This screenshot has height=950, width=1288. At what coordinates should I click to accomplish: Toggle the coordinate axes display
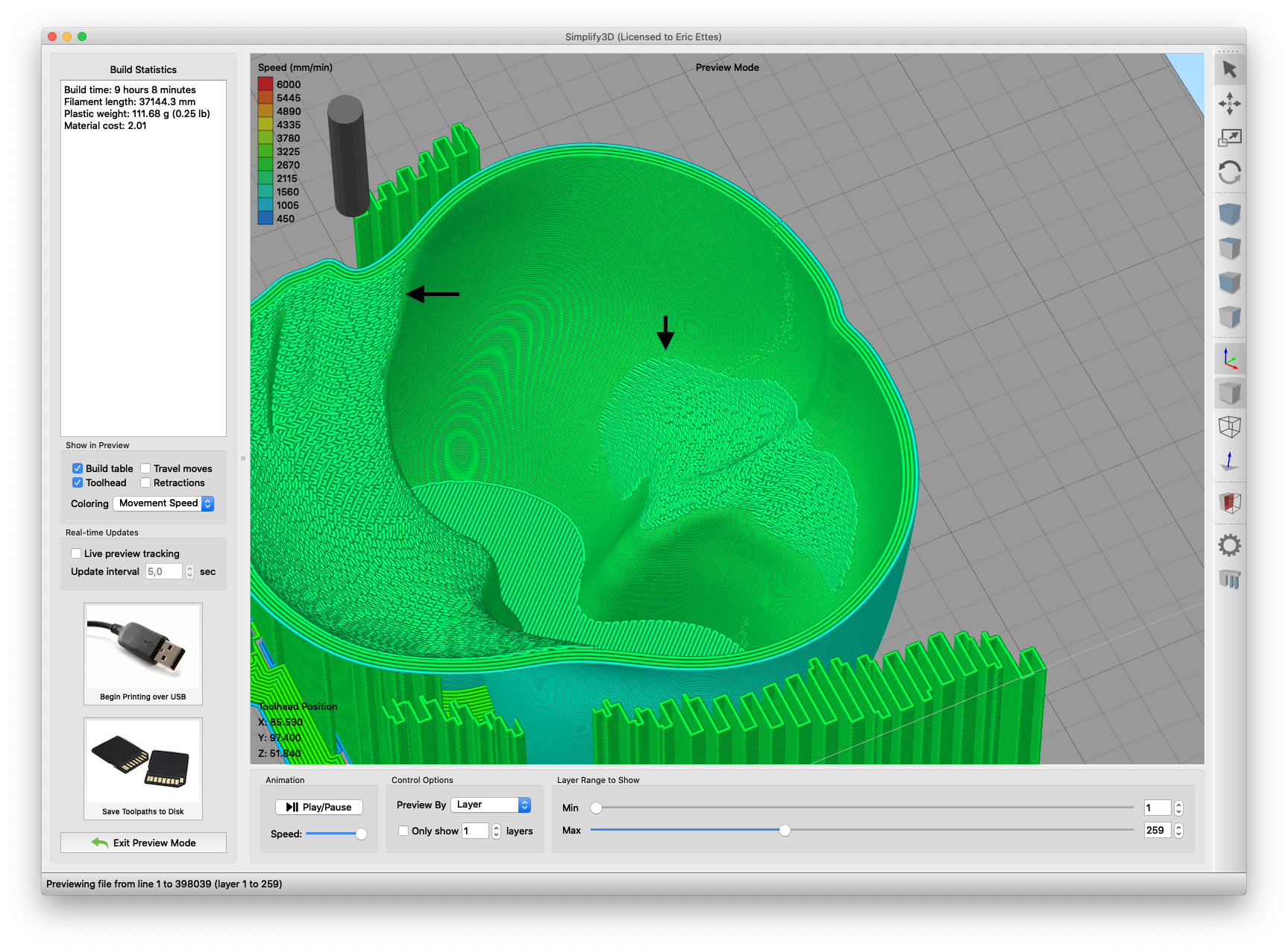1229,359
